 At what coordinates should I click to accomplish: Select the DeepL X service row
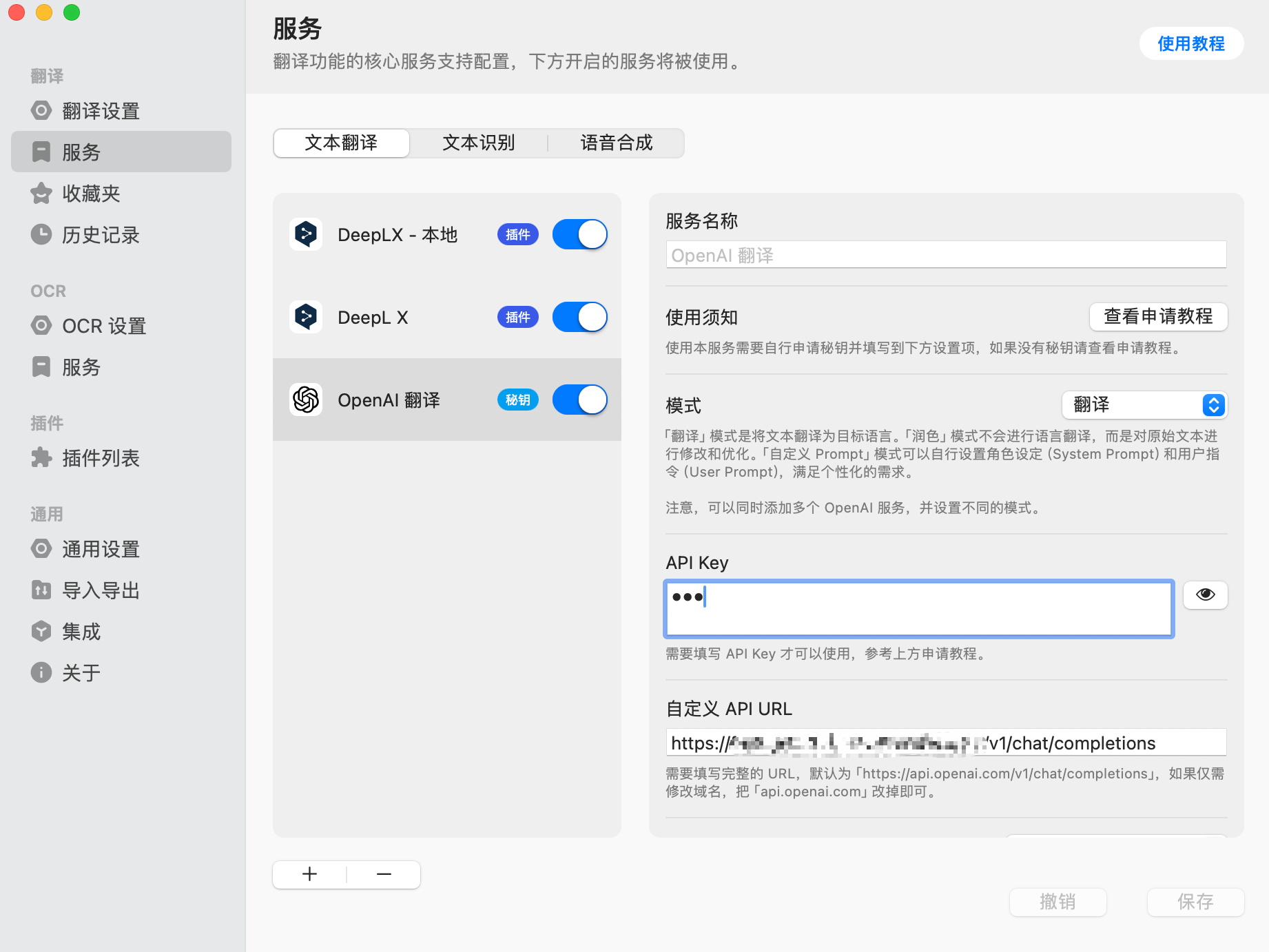447,317
